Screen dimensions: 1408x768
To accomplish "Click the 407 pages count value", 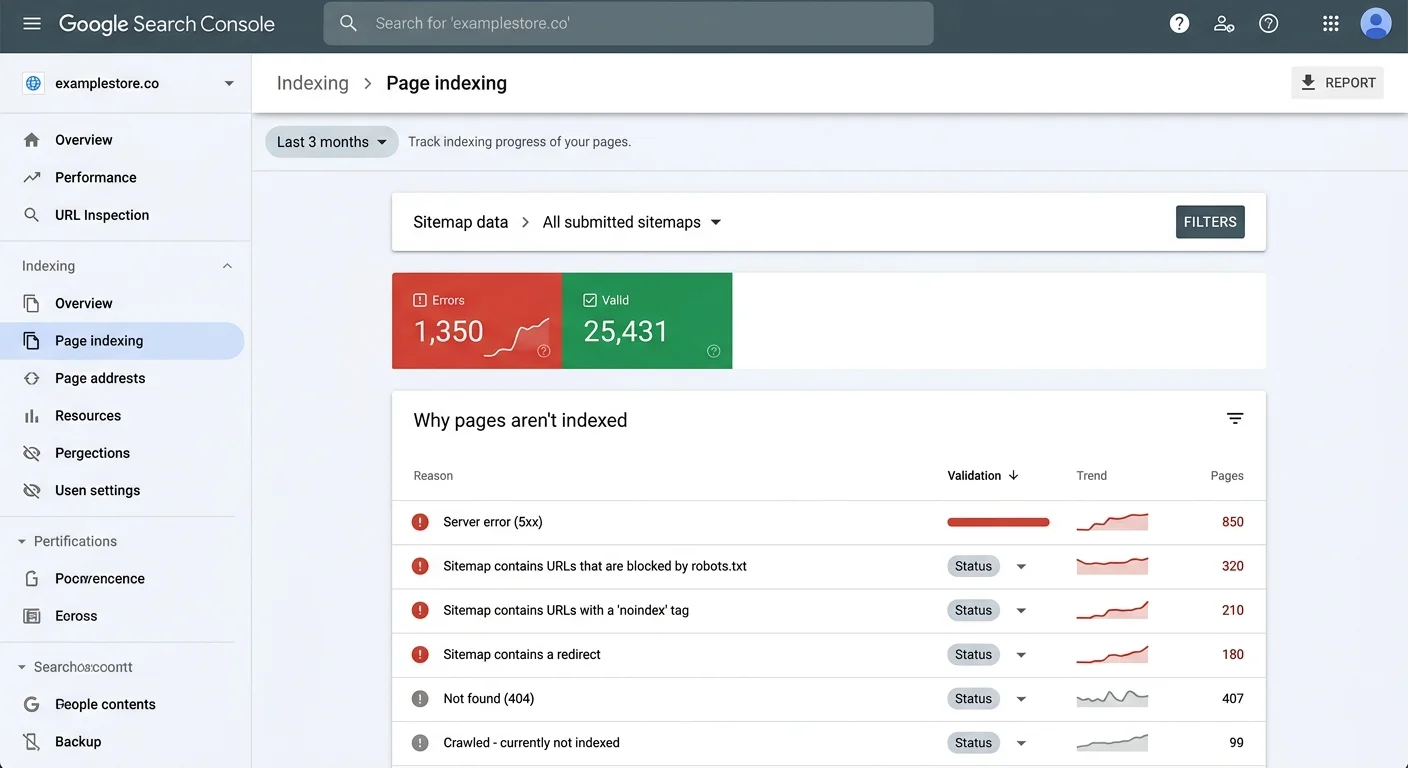I will point(1232,699).
